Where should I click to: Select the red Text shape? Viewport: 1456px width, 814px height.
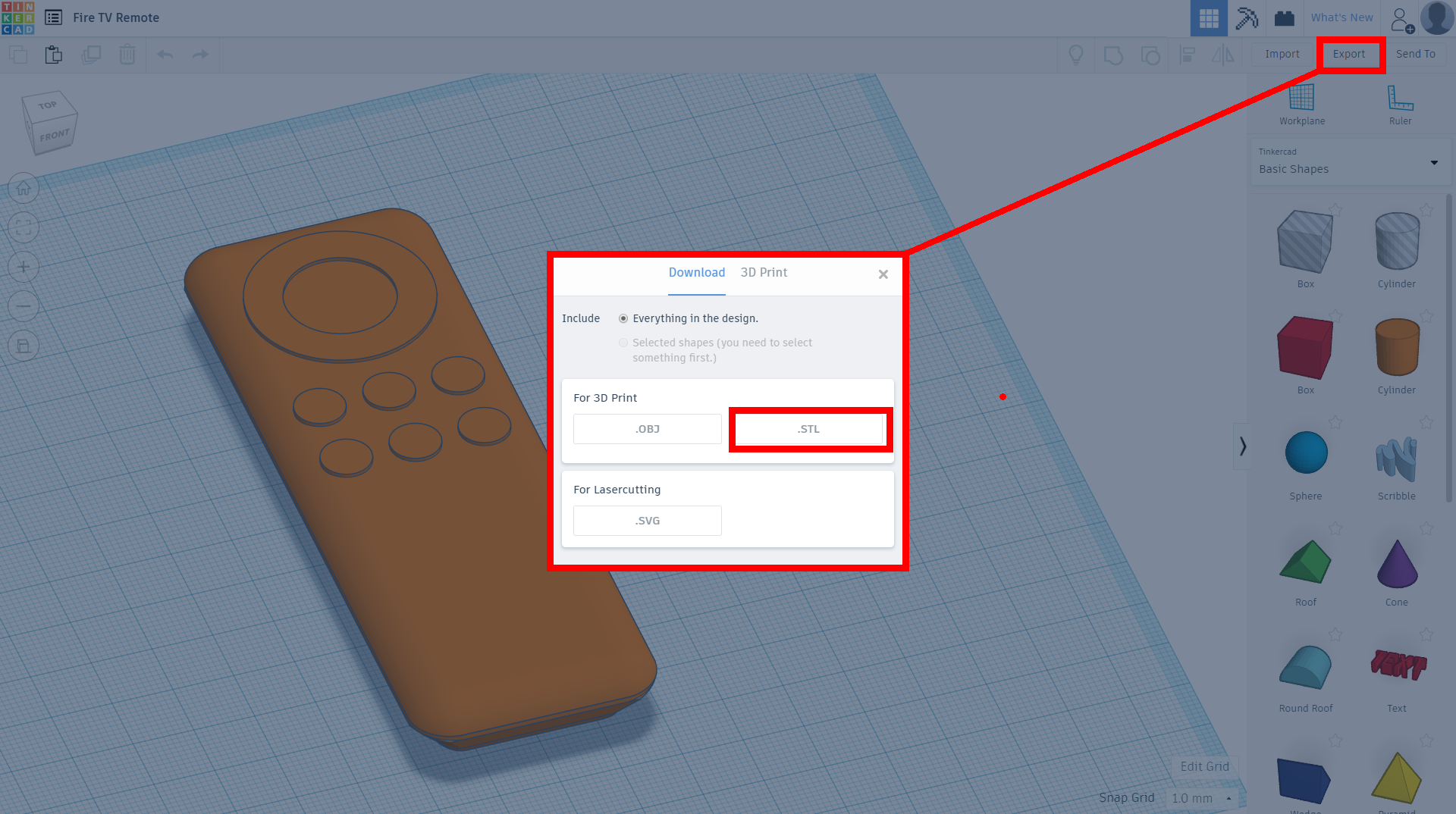click(1398, 665)
